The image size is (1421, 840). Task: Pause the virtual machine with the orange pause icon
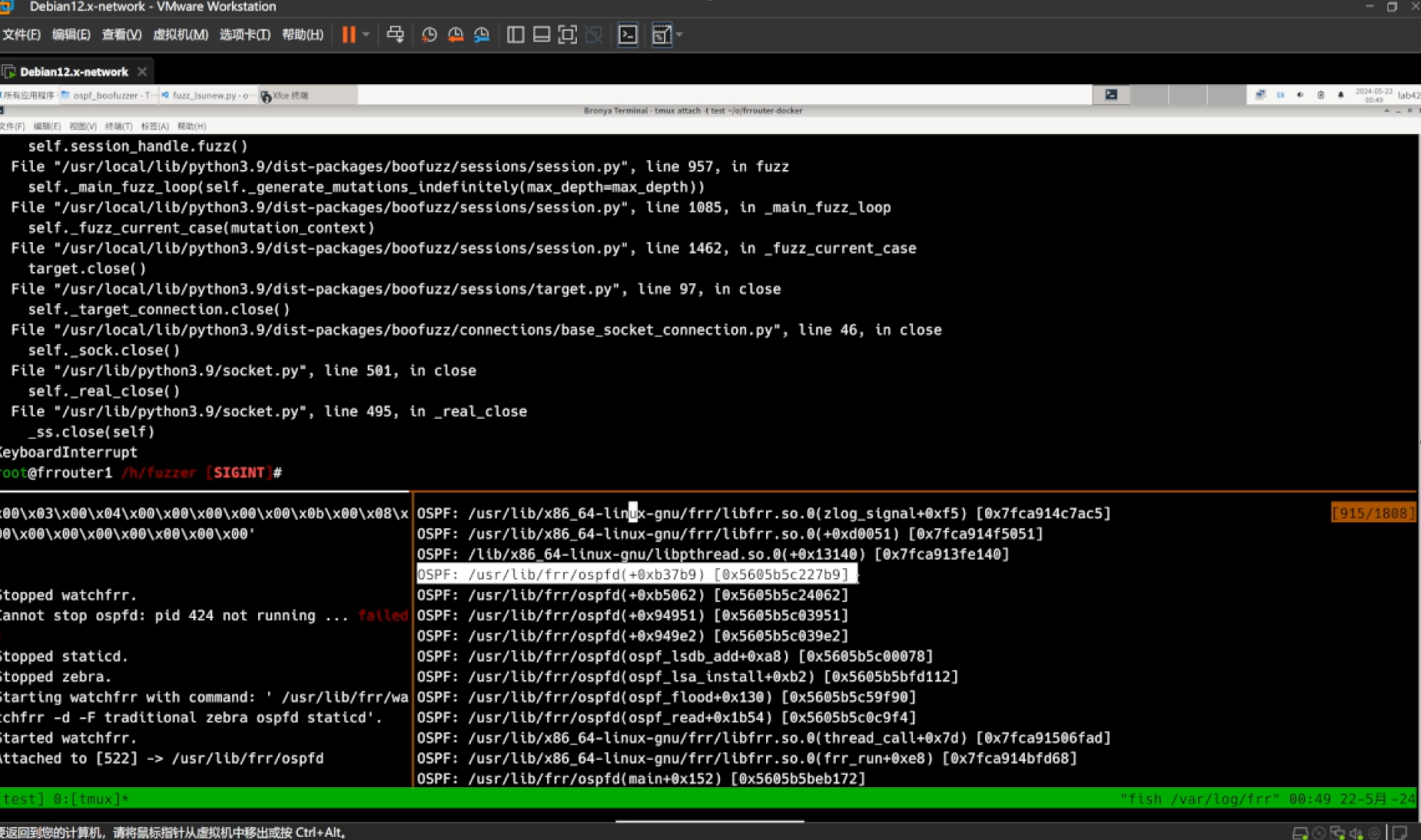pos(349,34)
